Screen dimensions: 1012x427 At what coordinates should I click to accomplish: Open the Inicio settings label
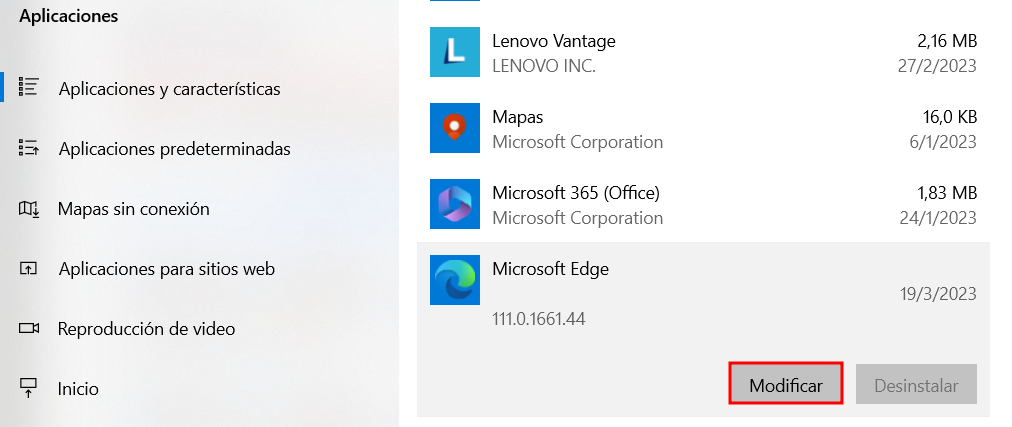(x=78, y=388)
